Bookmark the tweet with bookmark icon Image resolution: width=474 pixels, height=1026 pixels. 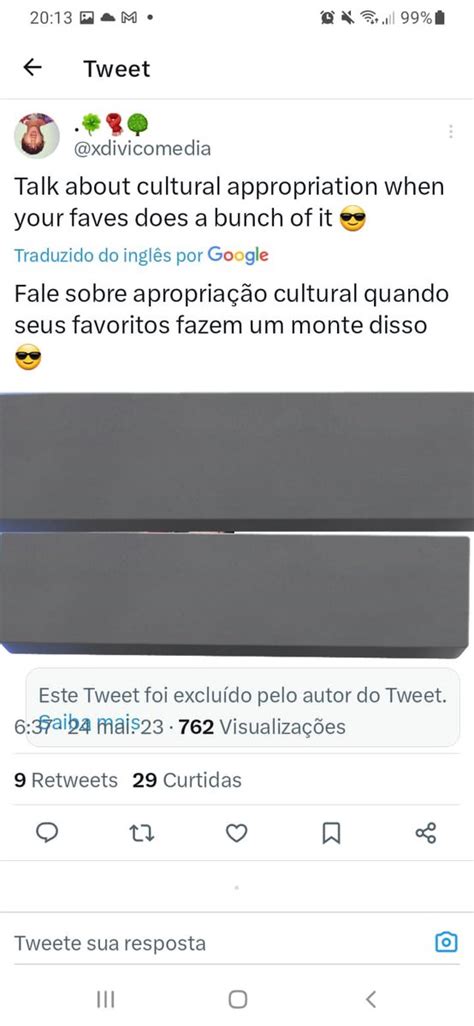point(331,832)
